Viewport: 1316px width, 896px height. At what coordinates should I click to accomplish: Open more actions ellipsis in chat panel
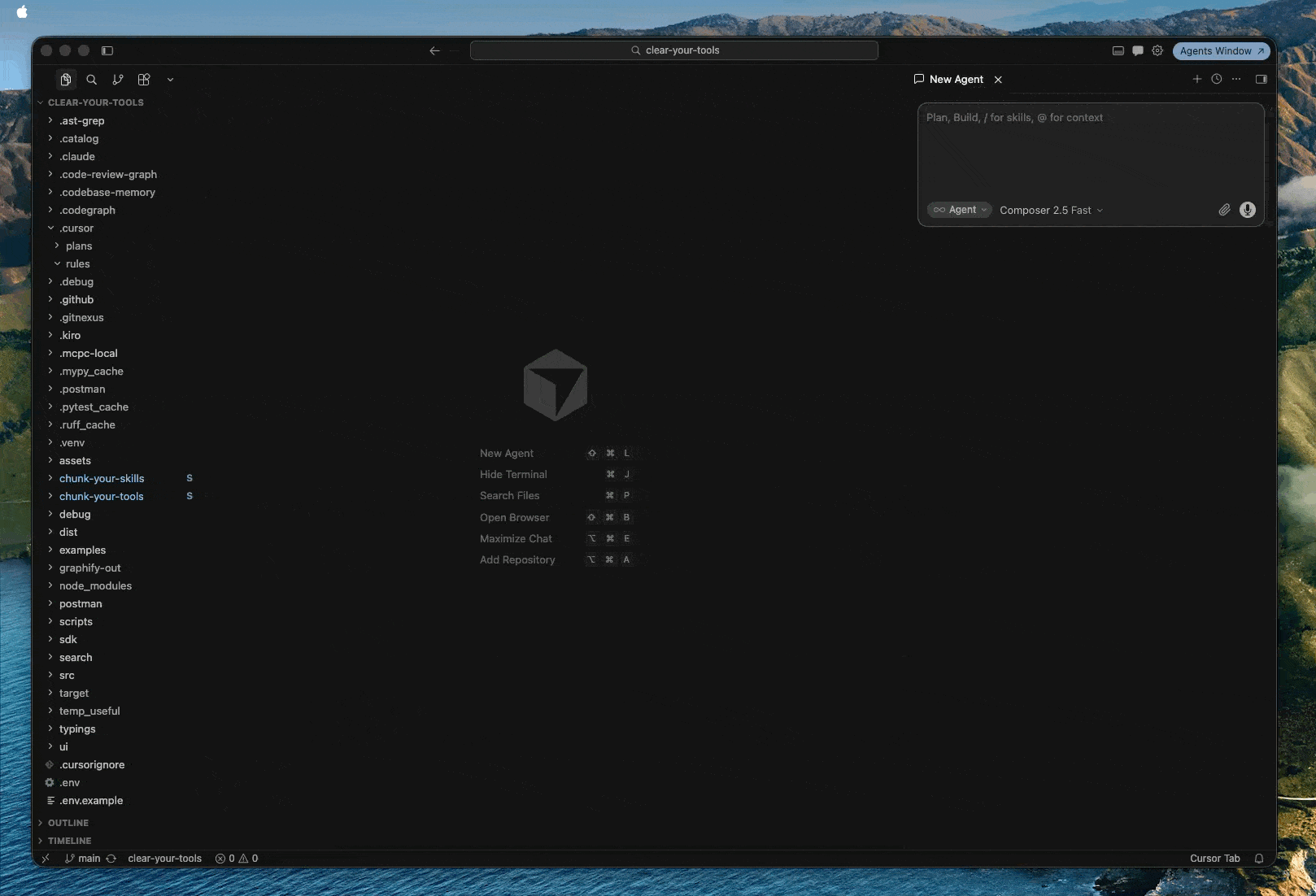(x=1236, y=79)
